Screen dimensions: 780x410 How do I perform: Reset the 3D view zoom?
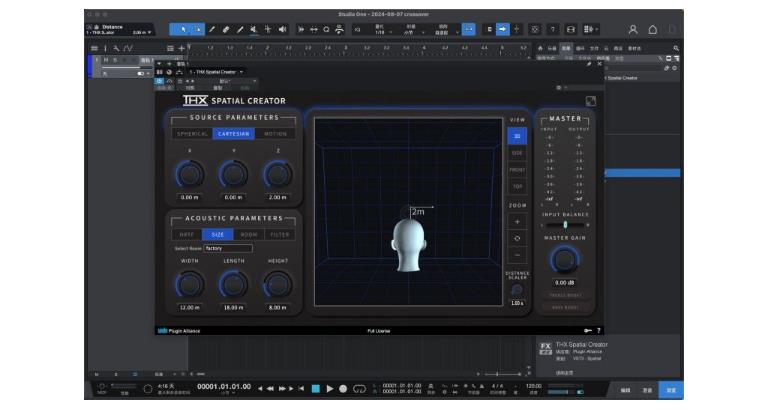click(517, 238)
